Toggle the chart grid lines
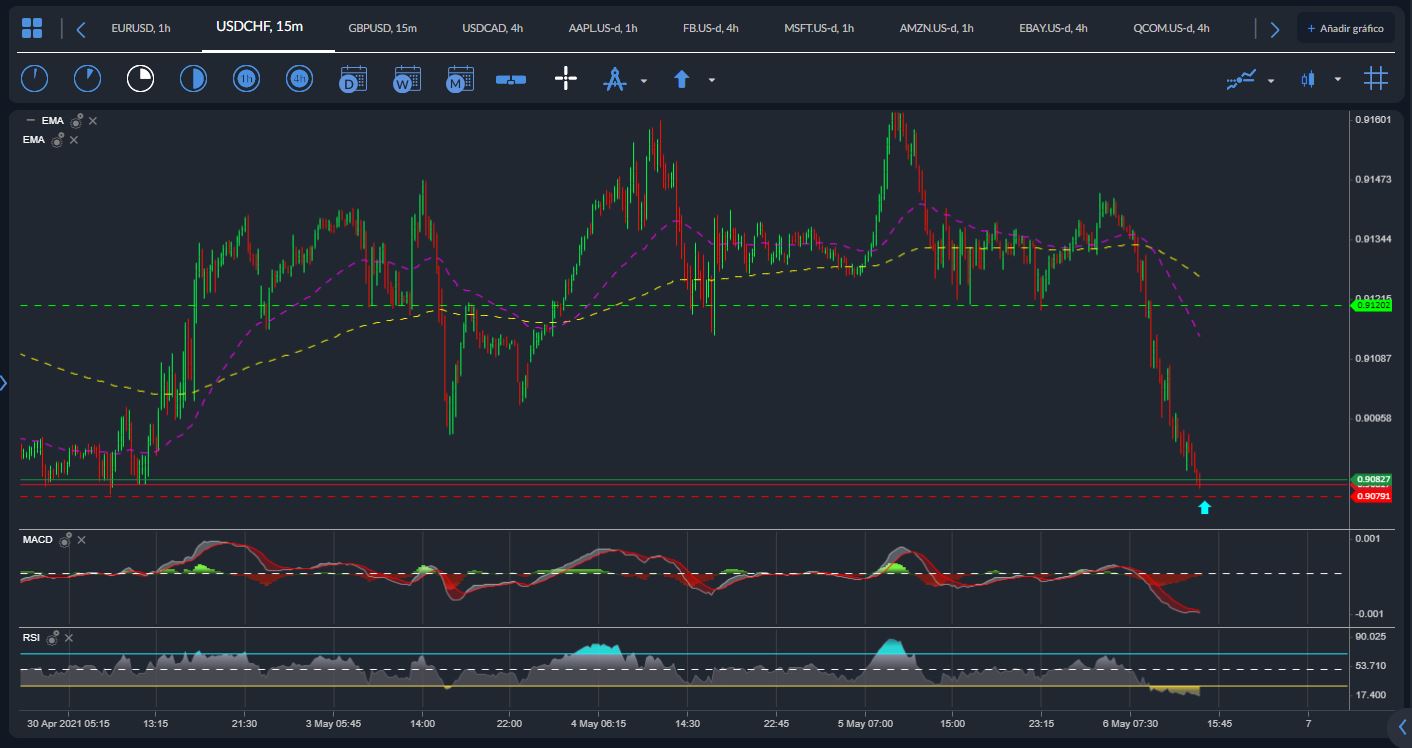The width and height of the screenshot is (1412, 748). 1376,79
